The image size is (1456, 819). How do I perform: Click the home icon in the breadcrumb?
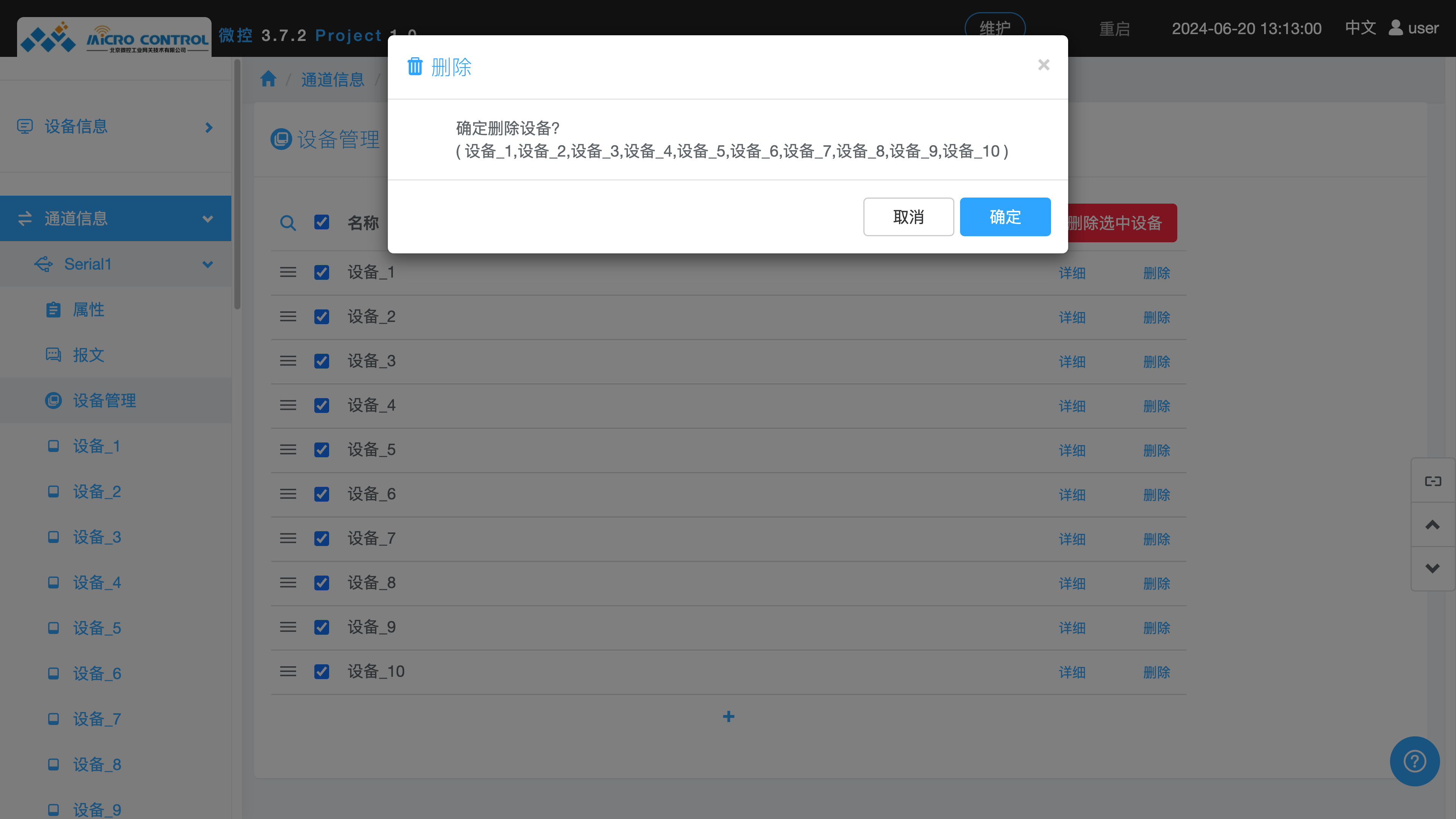pyautogui.click(x=268, y=78)
